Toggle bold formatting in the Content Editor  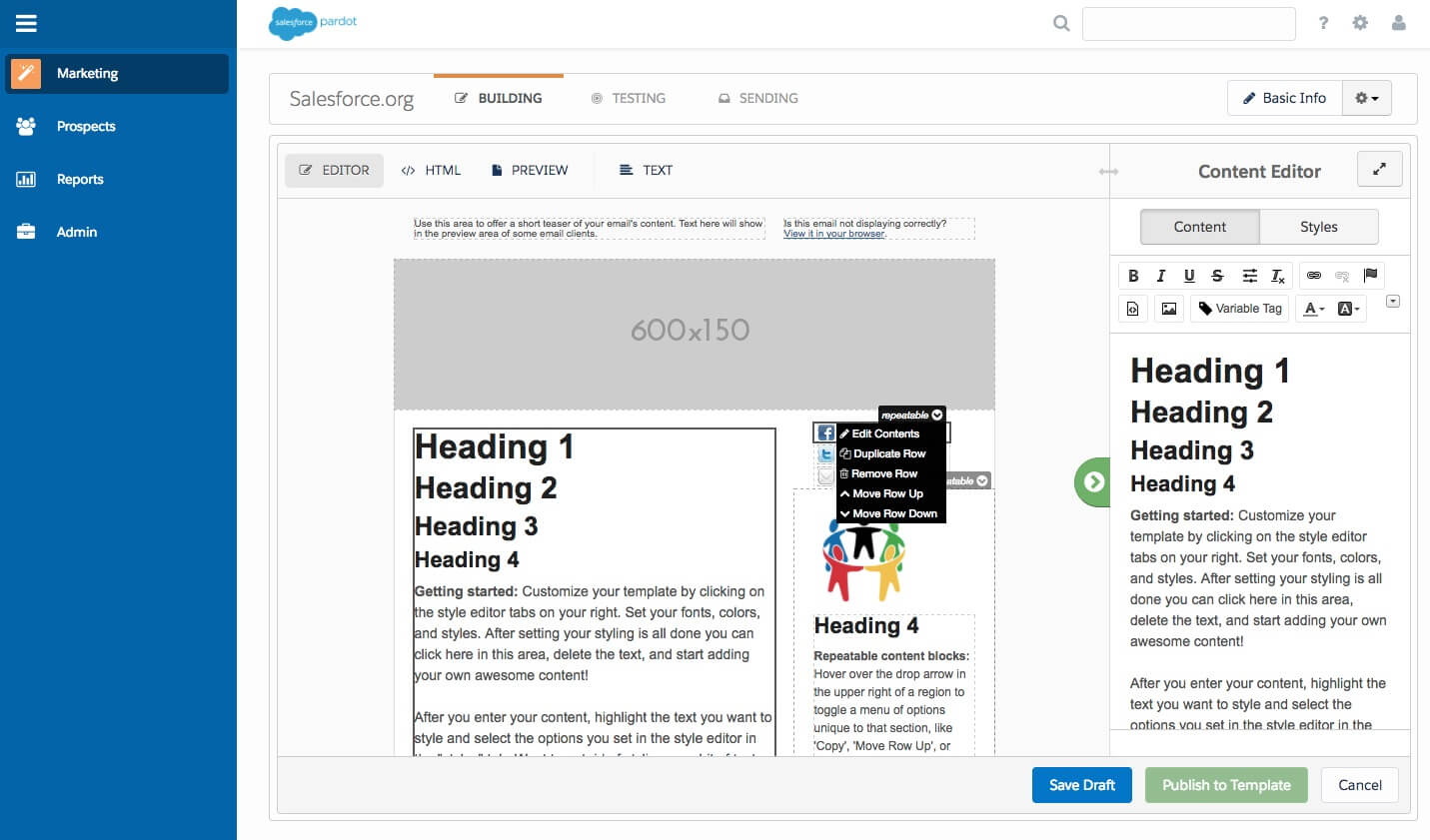coord(1134,276)
